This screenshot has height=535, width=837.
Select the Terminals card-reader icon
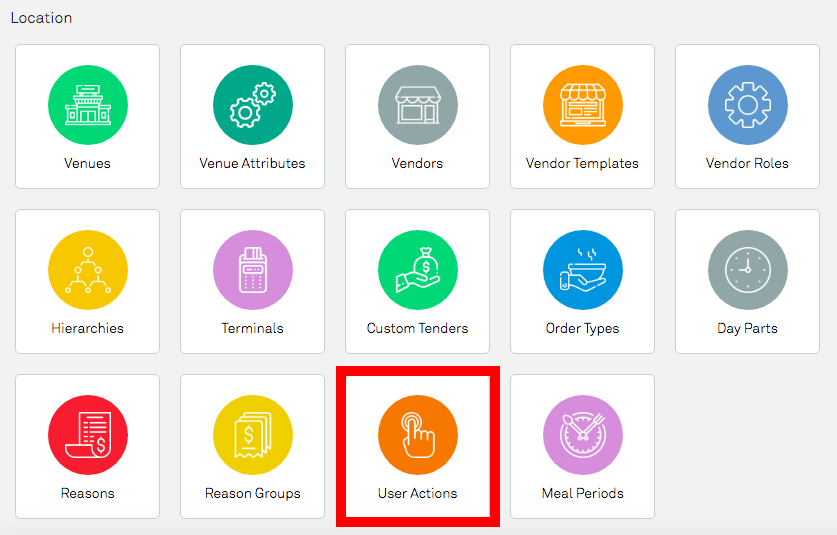[252, 270]
